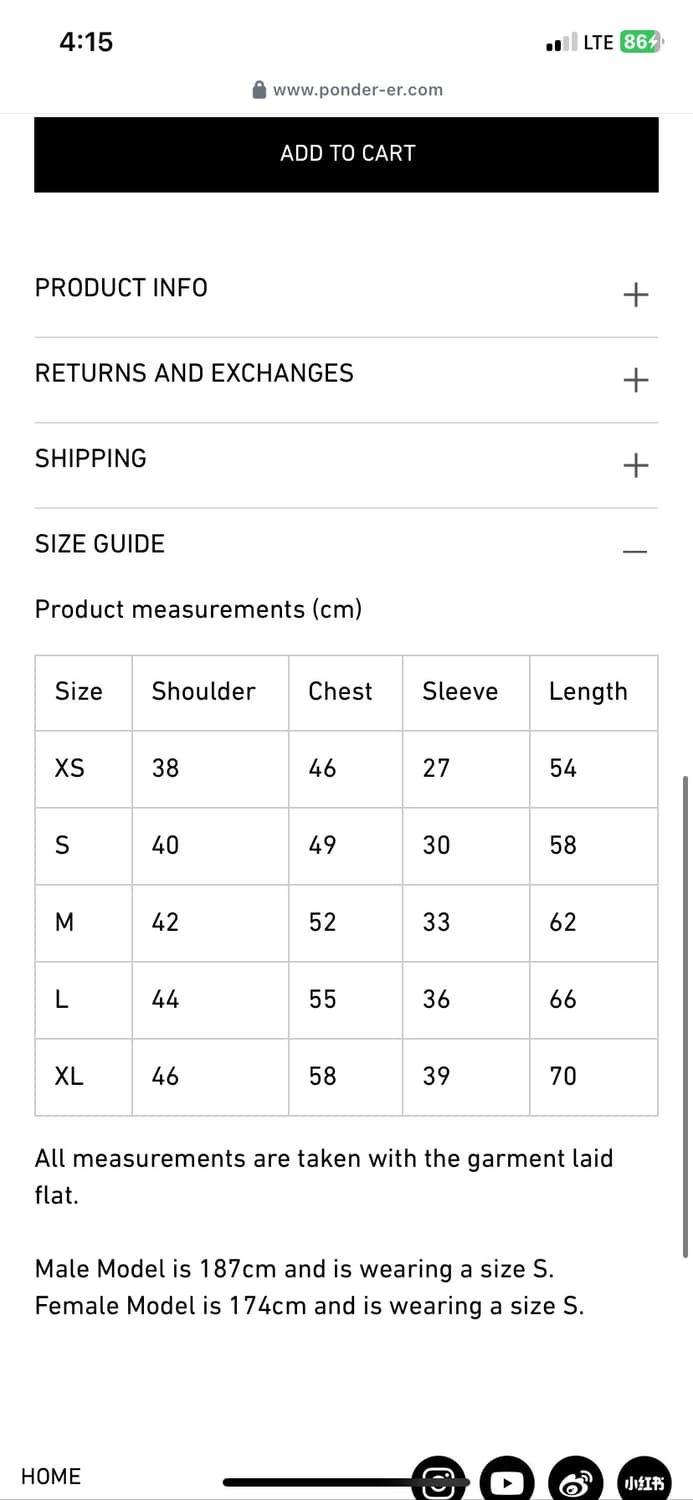This screenshot has height=1500, width=693.
Task: Select the SHIPPING heading
Action: [91, 459]
